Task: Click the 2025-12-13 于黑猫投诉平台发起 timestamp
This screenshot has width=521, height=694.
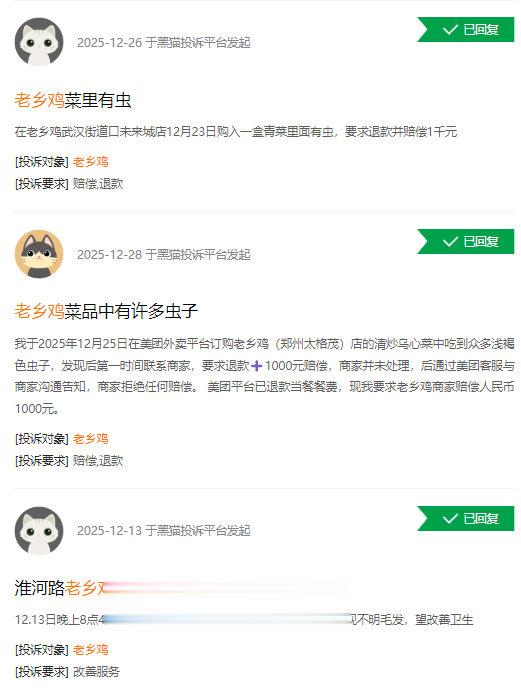Action: click(x=164, y=530)
